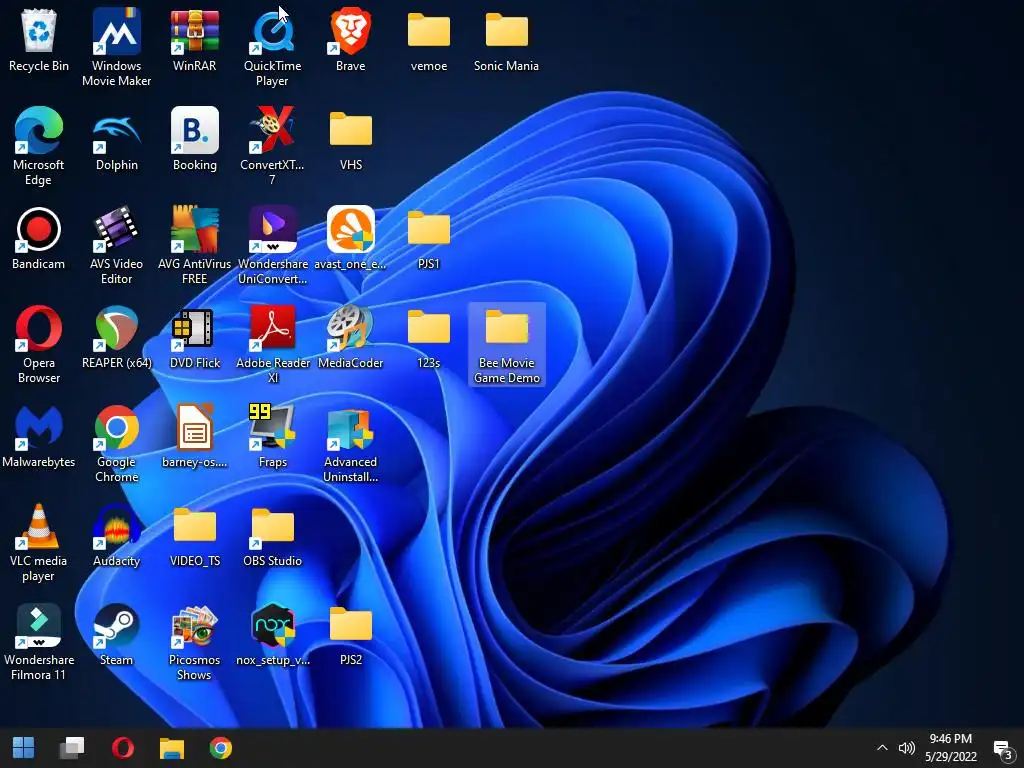Viewport: 1024px width, 768px height.
Task: Open File Explorer from the taskbar
Action: (172, 748)
